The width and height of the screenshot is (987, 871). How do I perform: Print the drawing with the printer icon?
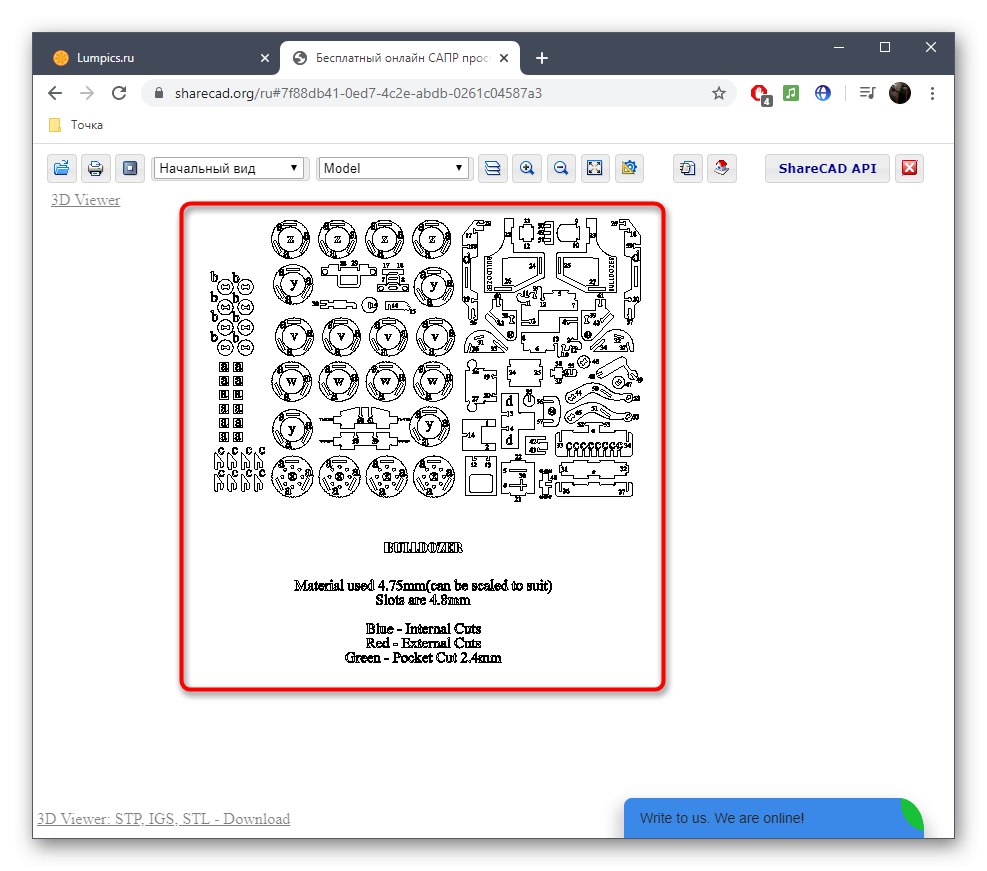point(96,168)
